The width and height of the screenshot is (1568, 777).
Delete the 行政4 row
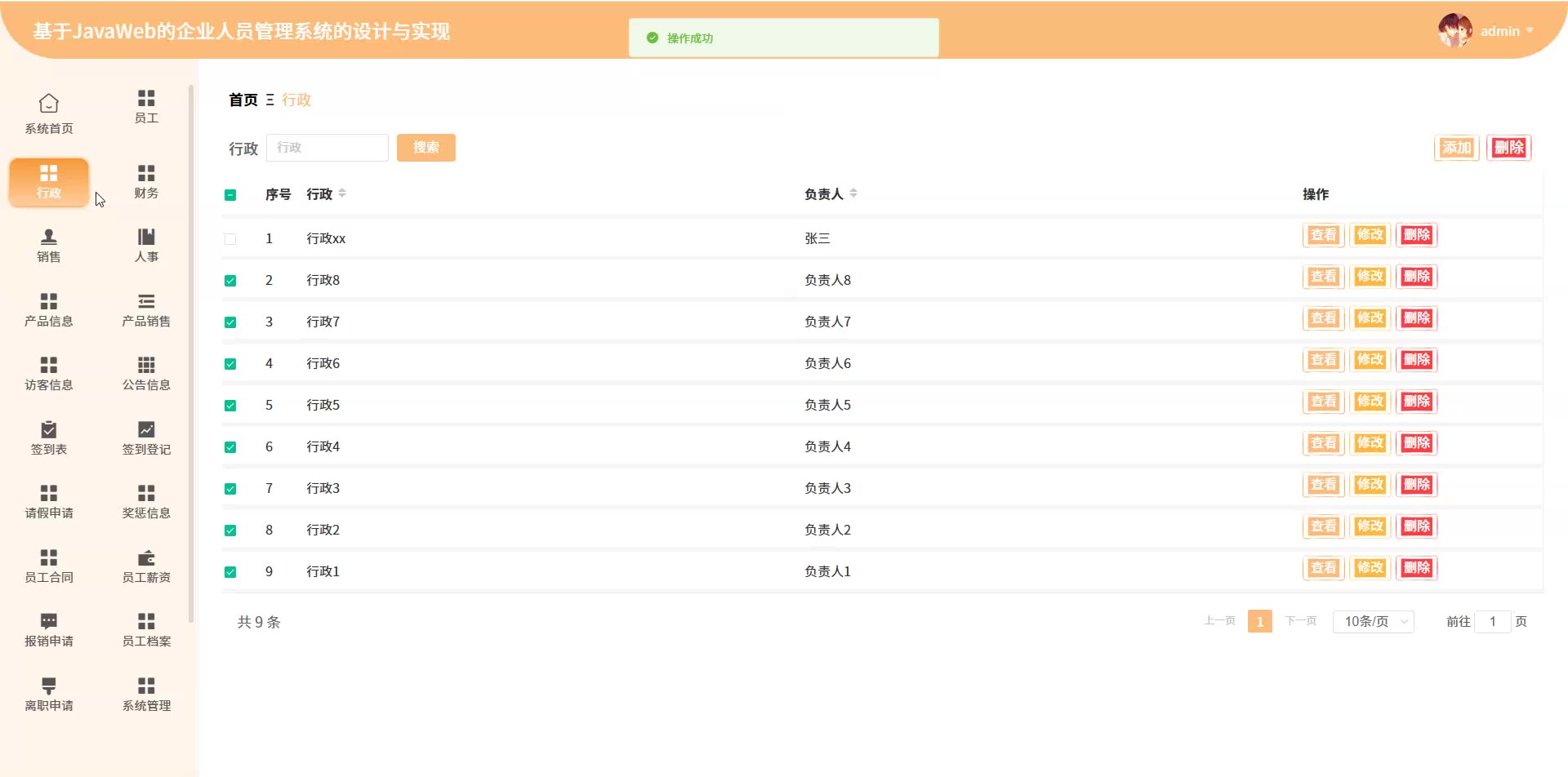point(1417,443)
